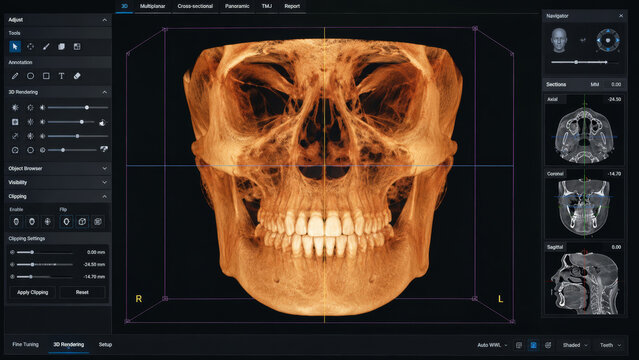Select the eraser annotation tool
The width and height of the screenshot is (639, 360).
[77, 76]
